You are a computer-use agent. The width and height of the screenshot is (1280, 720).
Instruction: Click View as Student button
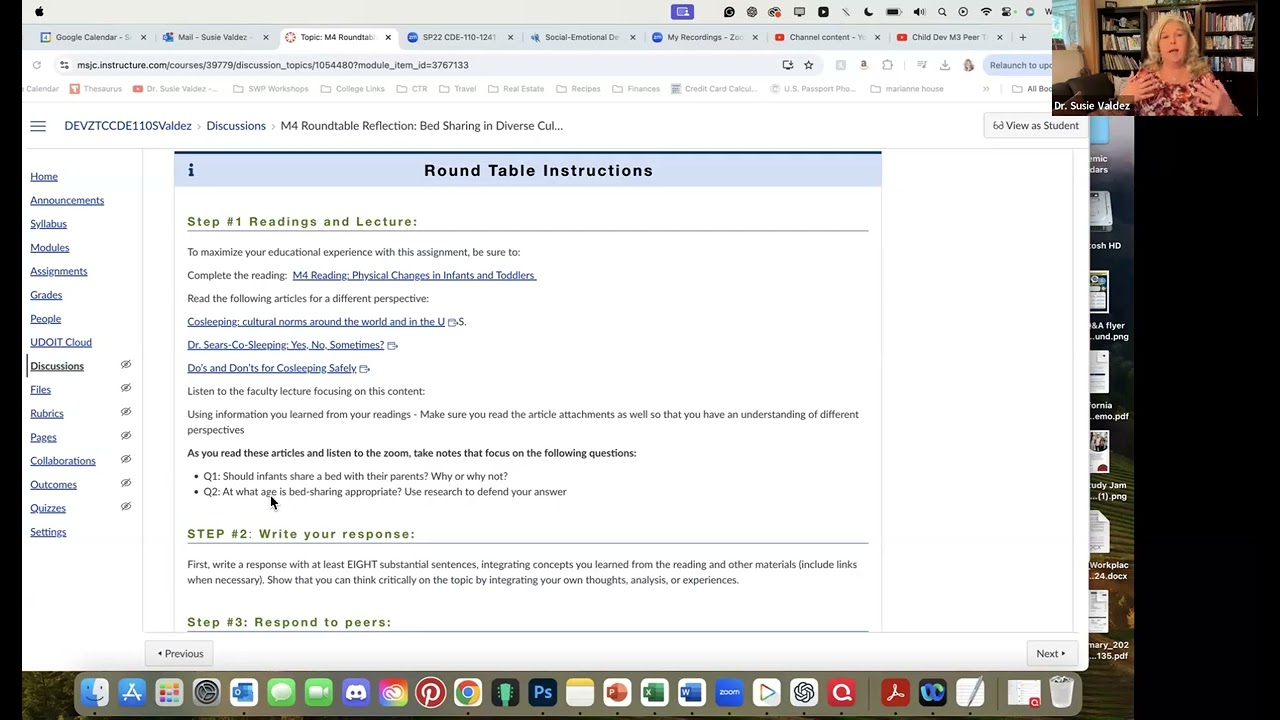(x=1035, y=126)
